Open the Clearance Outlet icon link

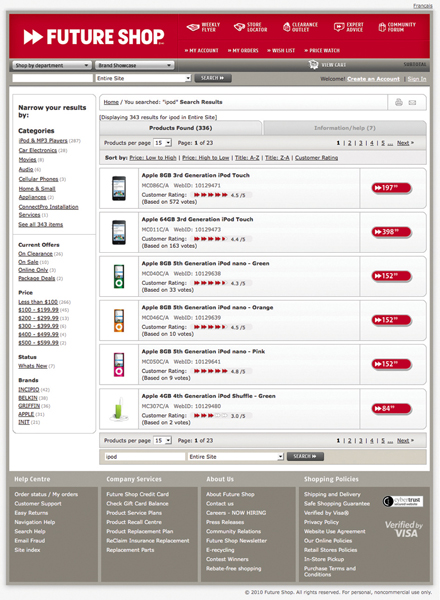[x=300, y=27]
